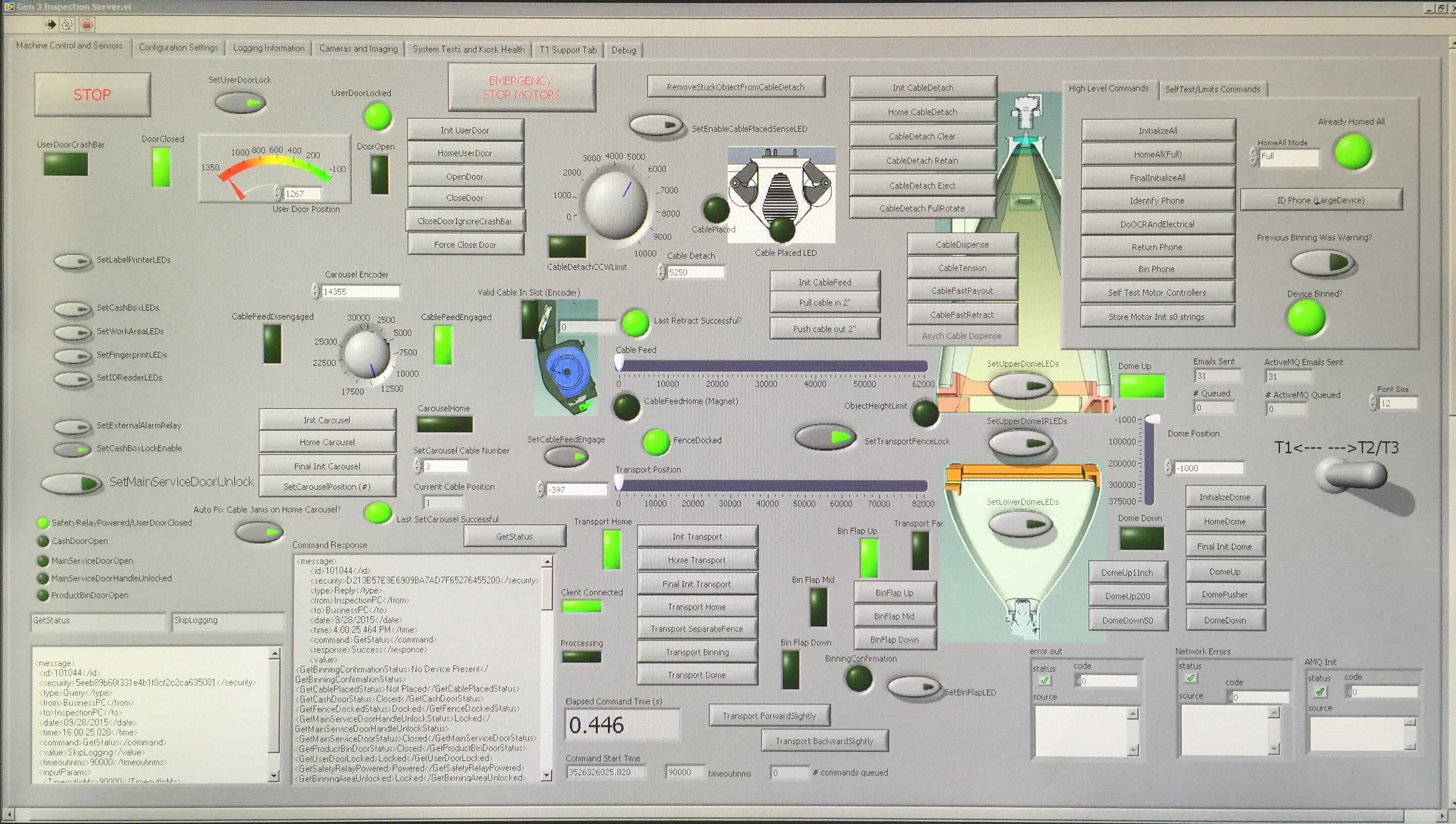1456x824 pixels.
Task: Click the blue cable spool encoder image
Action: (x=567, y=372)
